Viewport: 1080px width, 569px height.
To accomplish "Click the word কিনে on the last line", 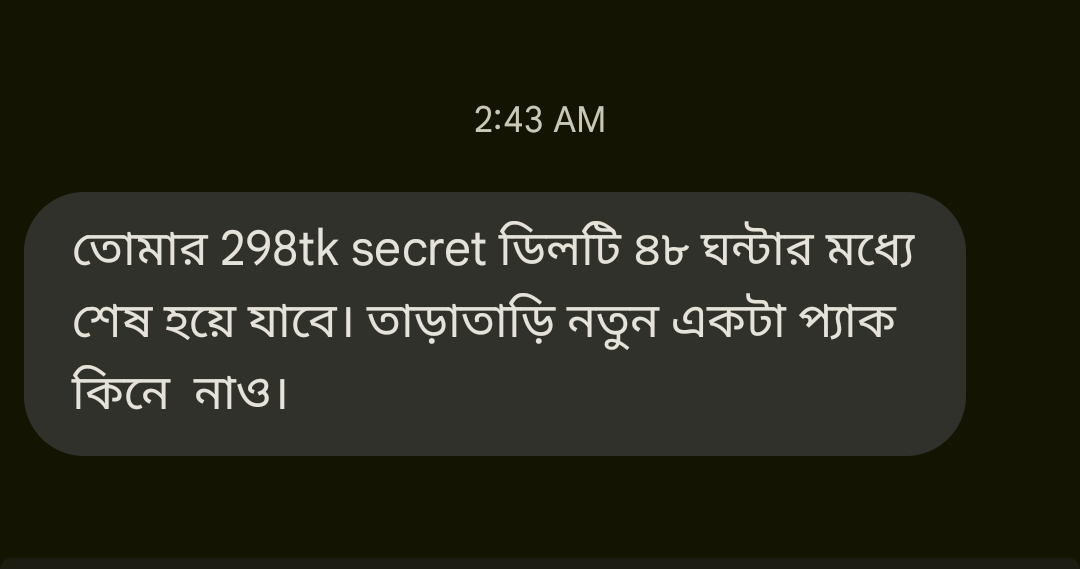I will [121, 390].
